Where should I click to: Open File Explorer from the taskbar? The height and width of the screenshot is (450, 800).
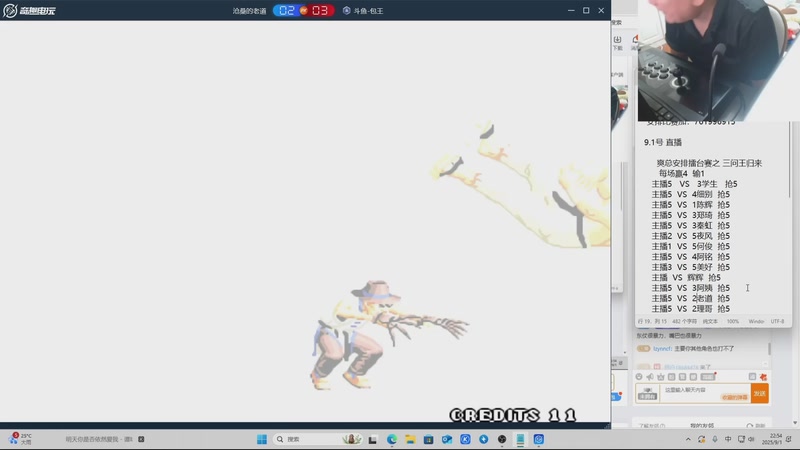[x=410, y=439]
